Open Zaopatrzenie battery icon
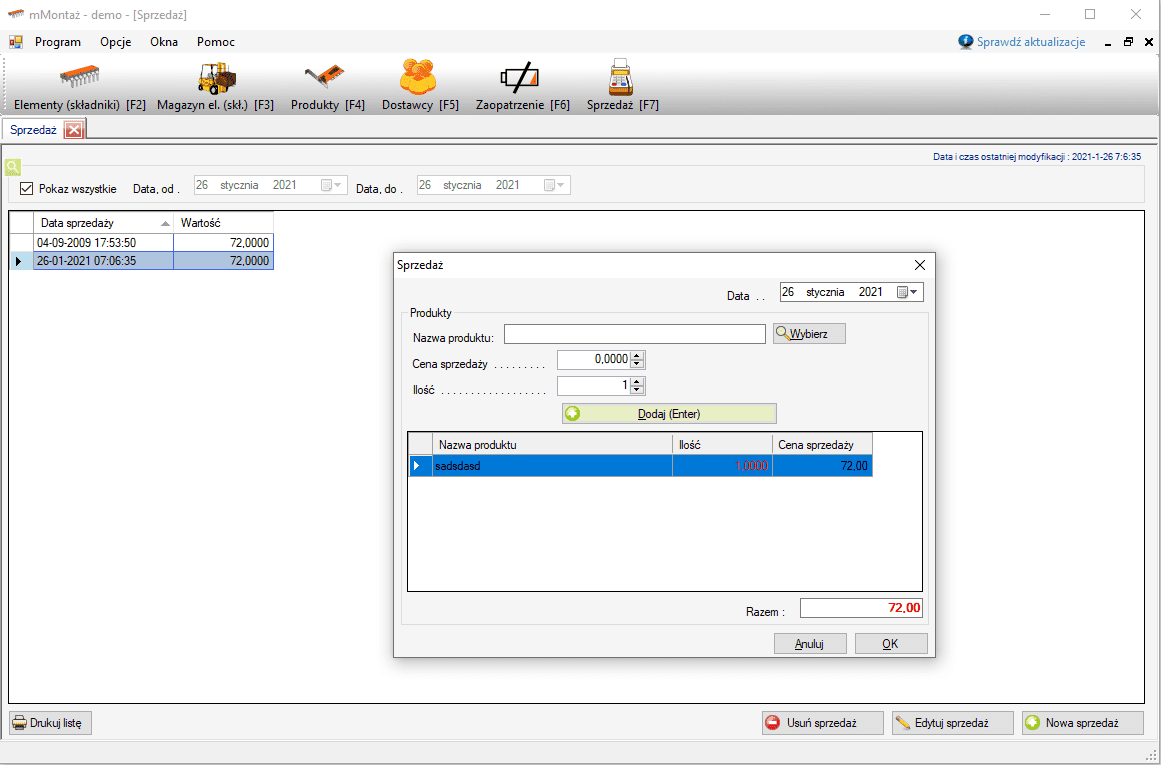 (x=521, y=78)
